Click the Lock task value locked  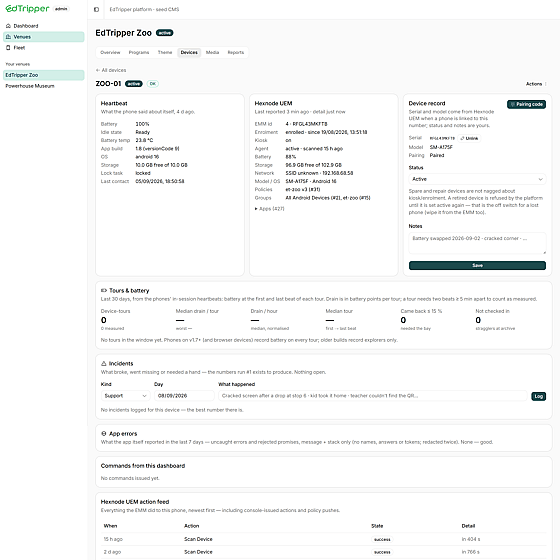pyautogui.click(x=143, y=173)
